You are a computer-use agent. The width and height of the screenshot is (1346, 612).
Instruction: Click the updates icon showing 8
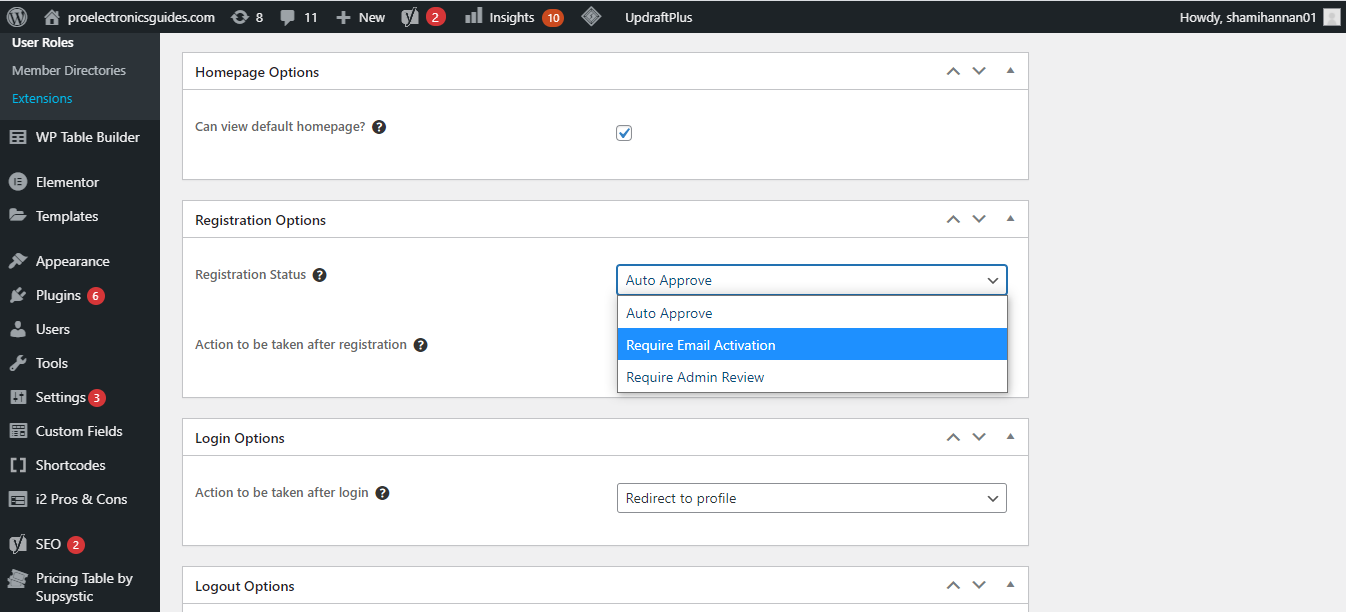coord(240,17)
